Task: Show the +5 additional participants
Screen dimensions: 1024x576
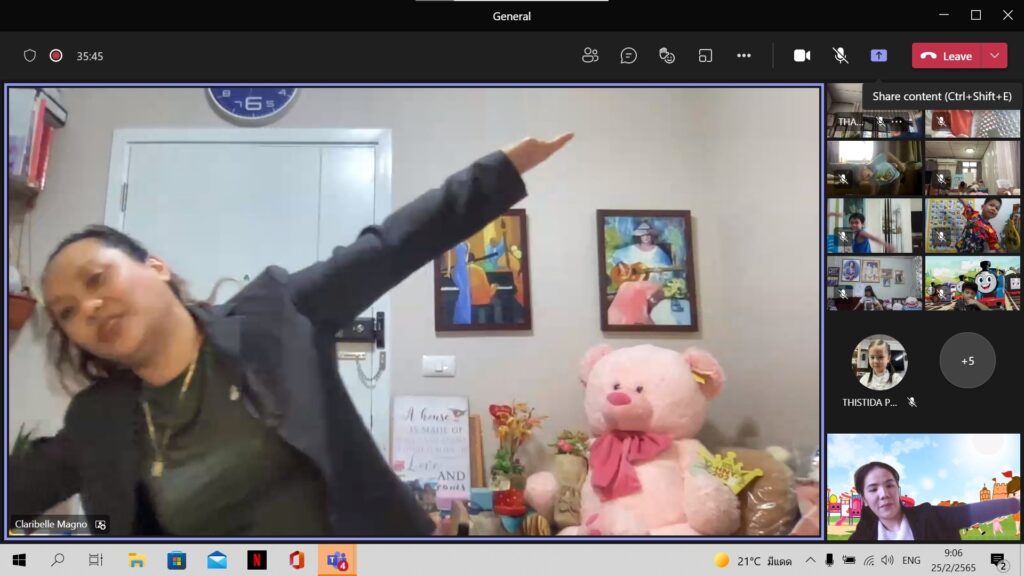Action: point(967,361)
